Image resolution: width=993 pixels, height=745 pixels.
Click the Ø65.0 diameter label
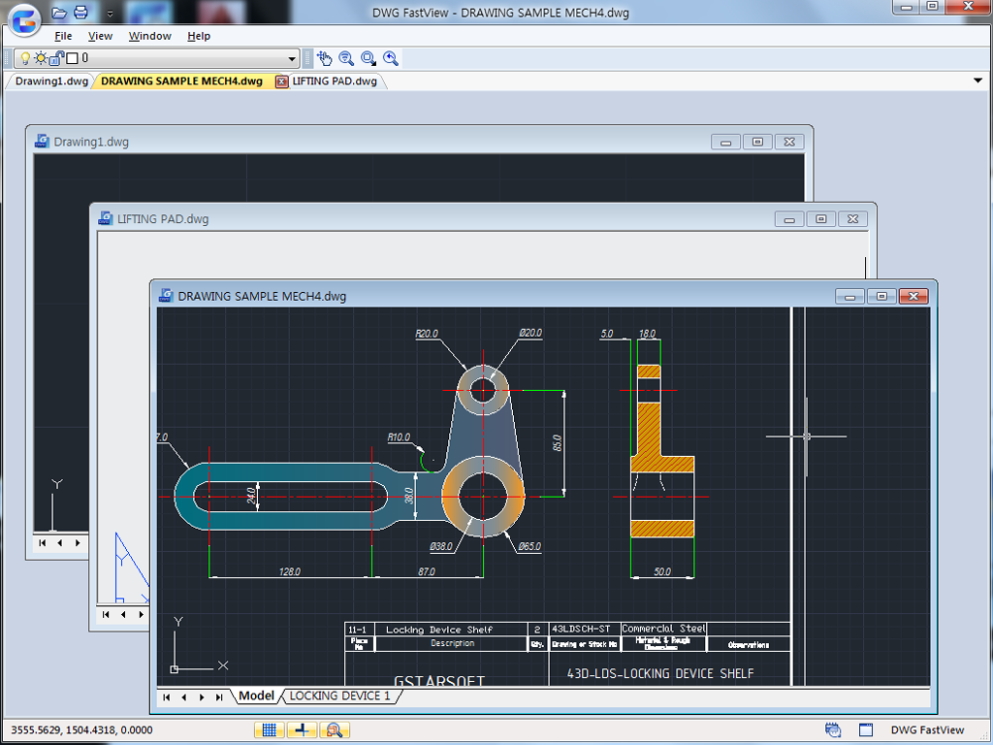(x=529, y=546)
